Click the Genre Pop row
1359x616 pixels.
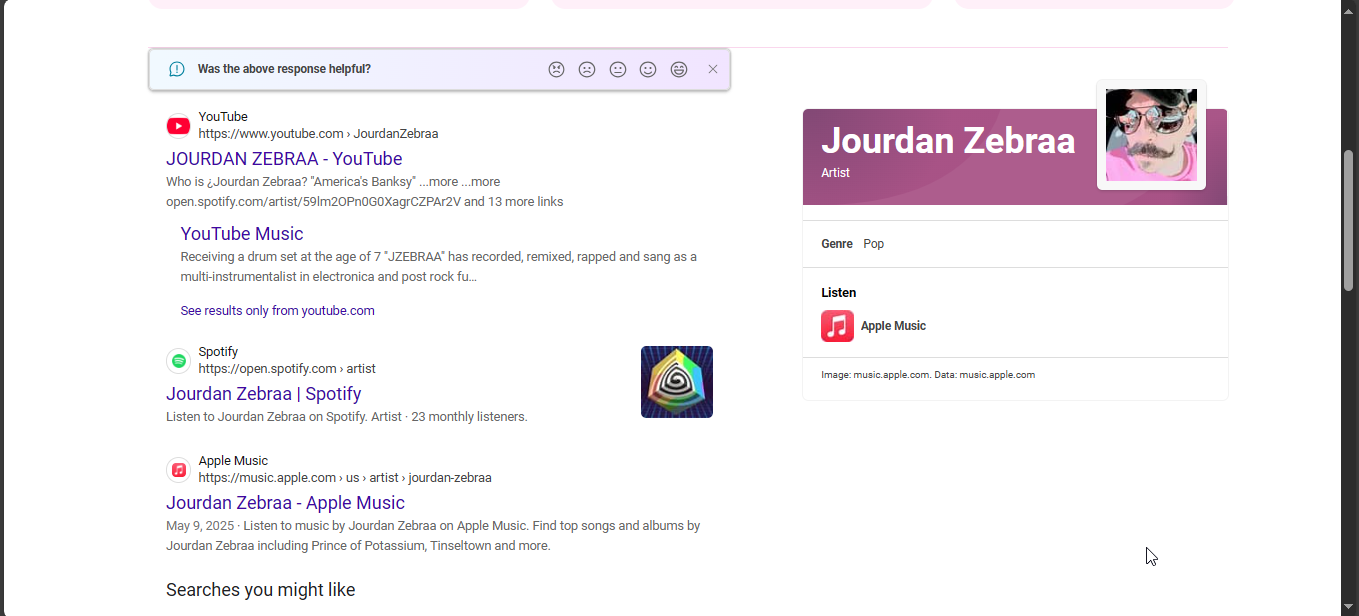tap(1015, 244)
